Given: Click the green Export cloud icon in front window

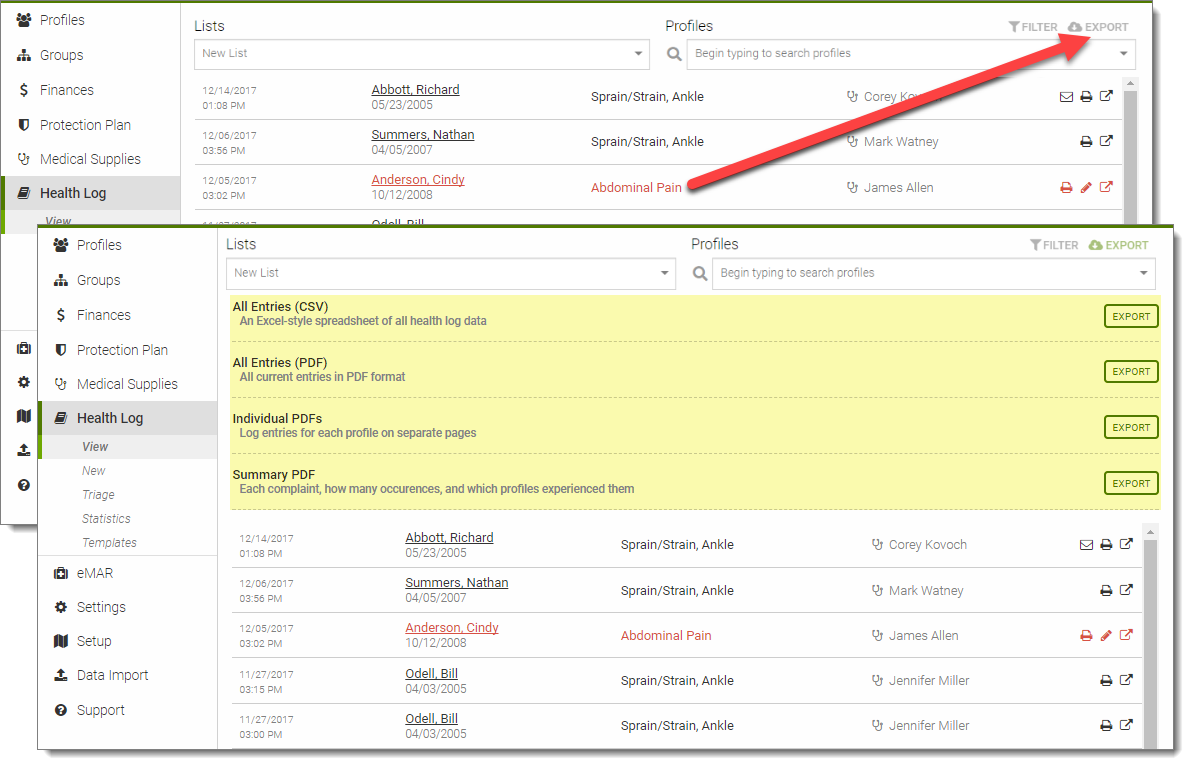Looking at the screenshot, I should pyautogui.click(x=1095, y=245).
